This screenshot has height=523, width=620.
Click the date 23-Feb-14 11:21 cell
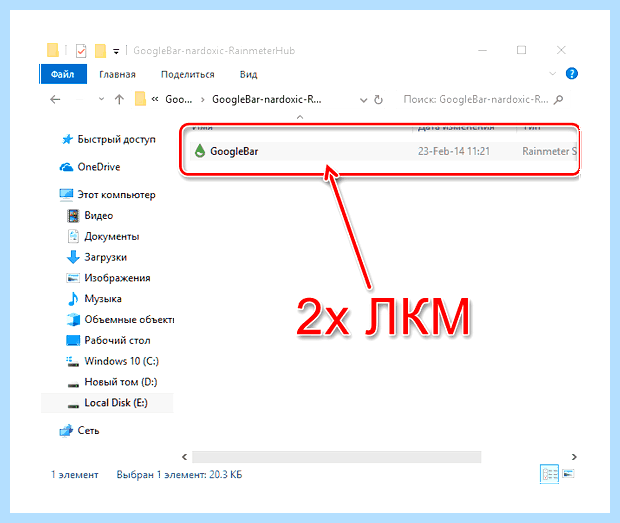click(x=454, y=151)
